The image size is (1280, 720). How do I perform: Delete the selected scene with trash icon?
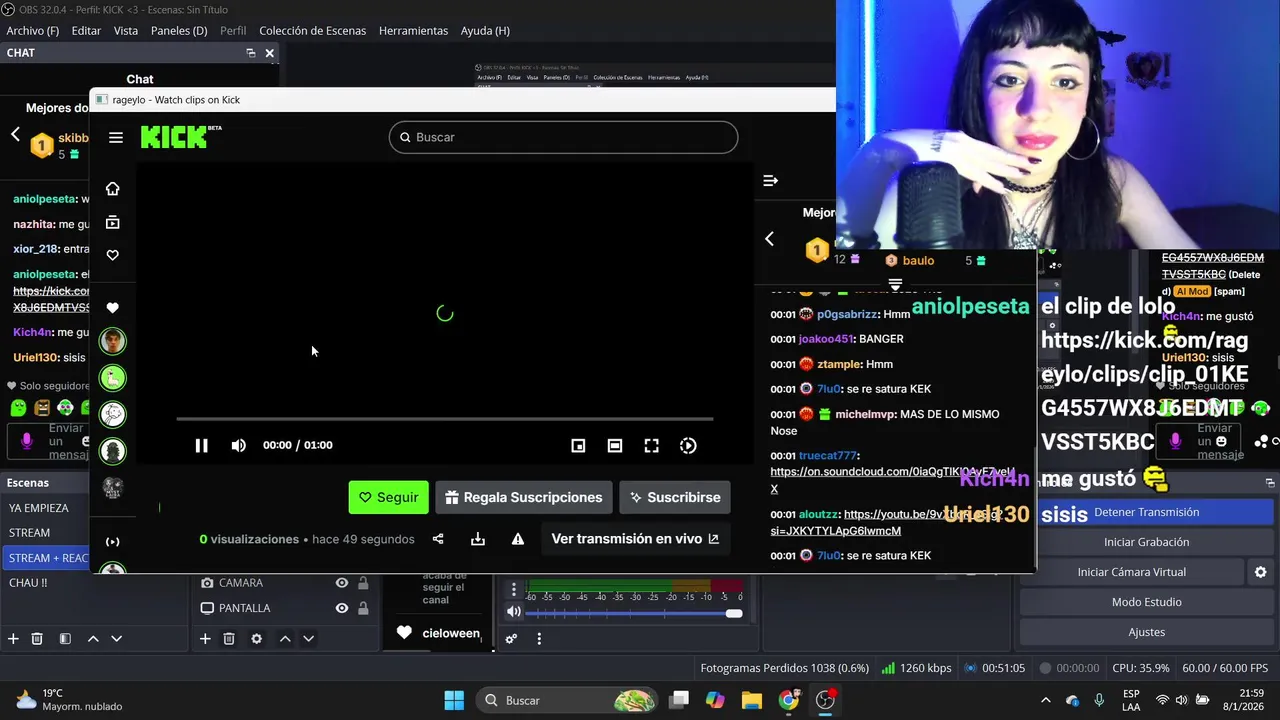[x=37, y=638]
